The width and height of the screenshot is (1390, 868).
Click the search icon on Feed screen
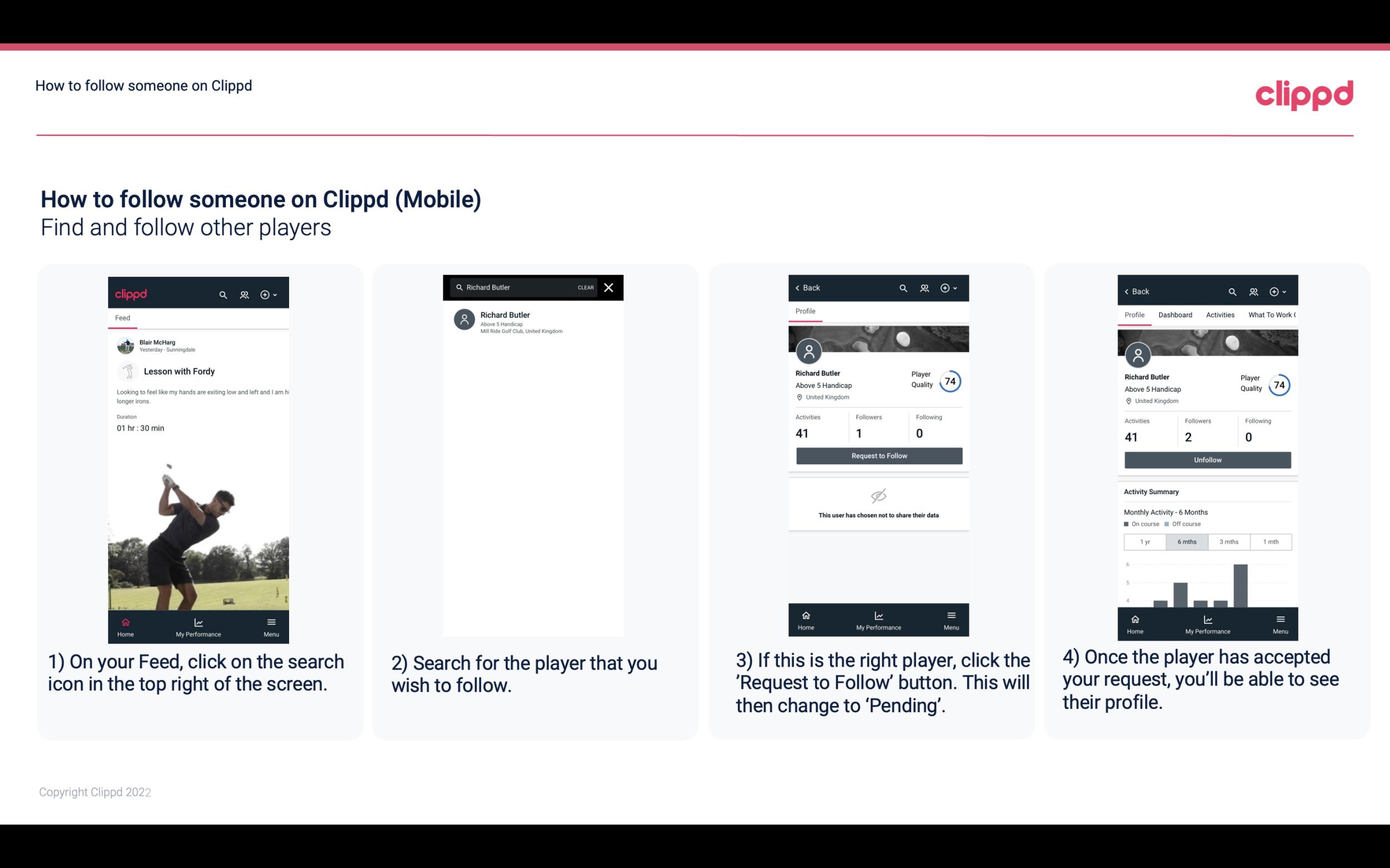(x=222, y=293)
